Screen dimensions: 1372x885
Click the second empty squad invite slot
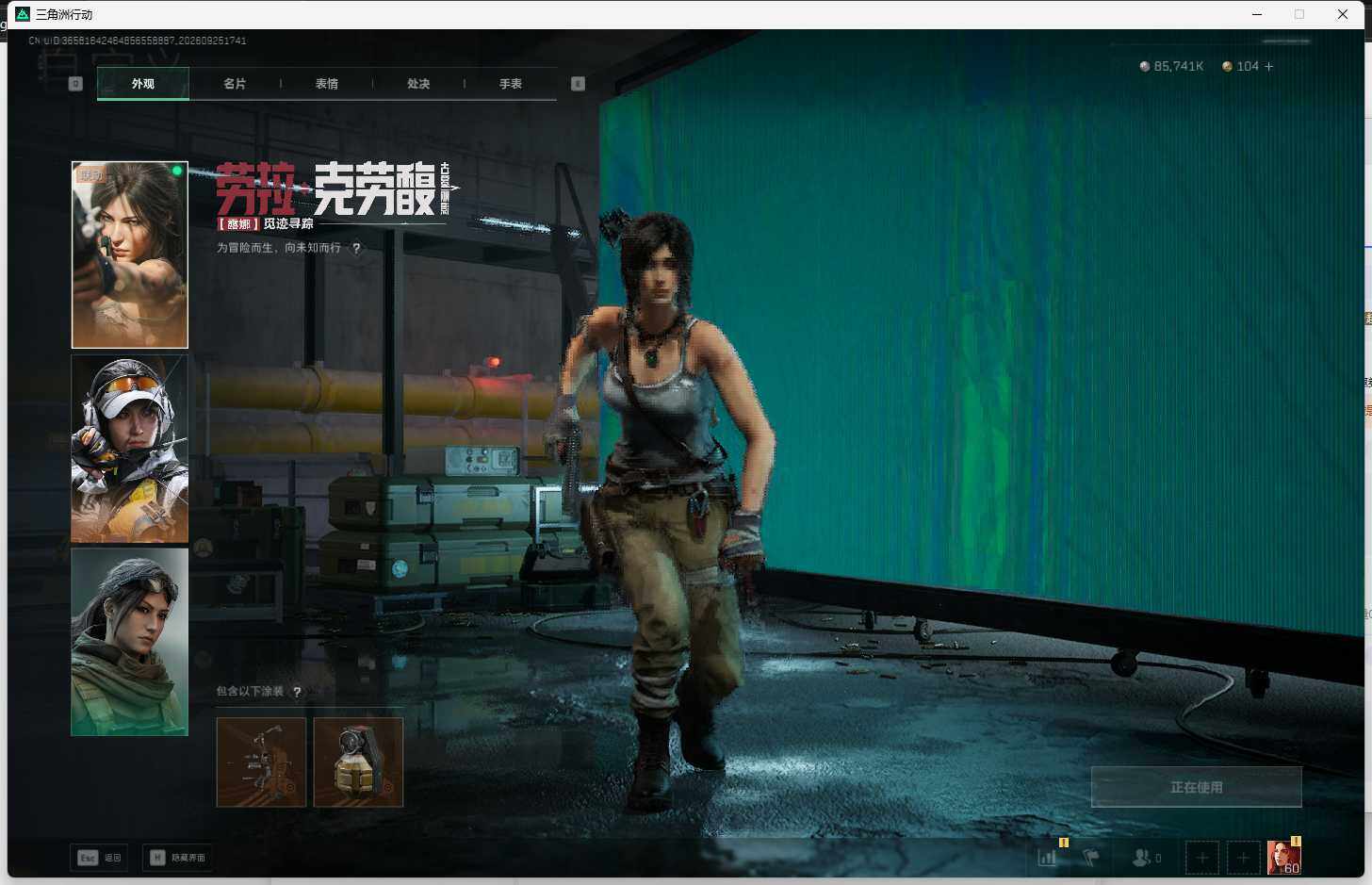pos(1243,858)
